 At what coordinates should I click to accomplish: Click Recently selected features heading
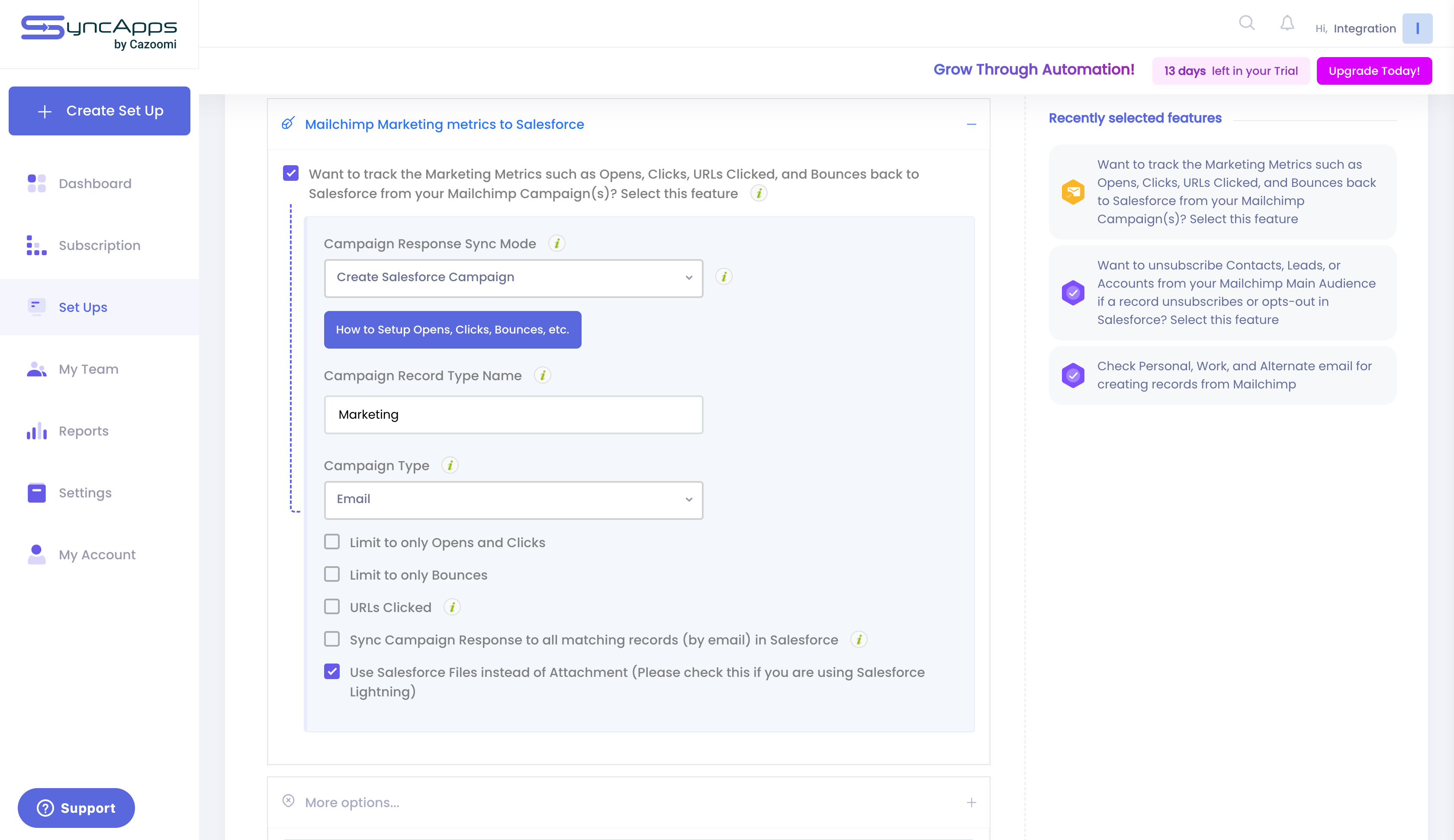click(x=1135, y=118)
